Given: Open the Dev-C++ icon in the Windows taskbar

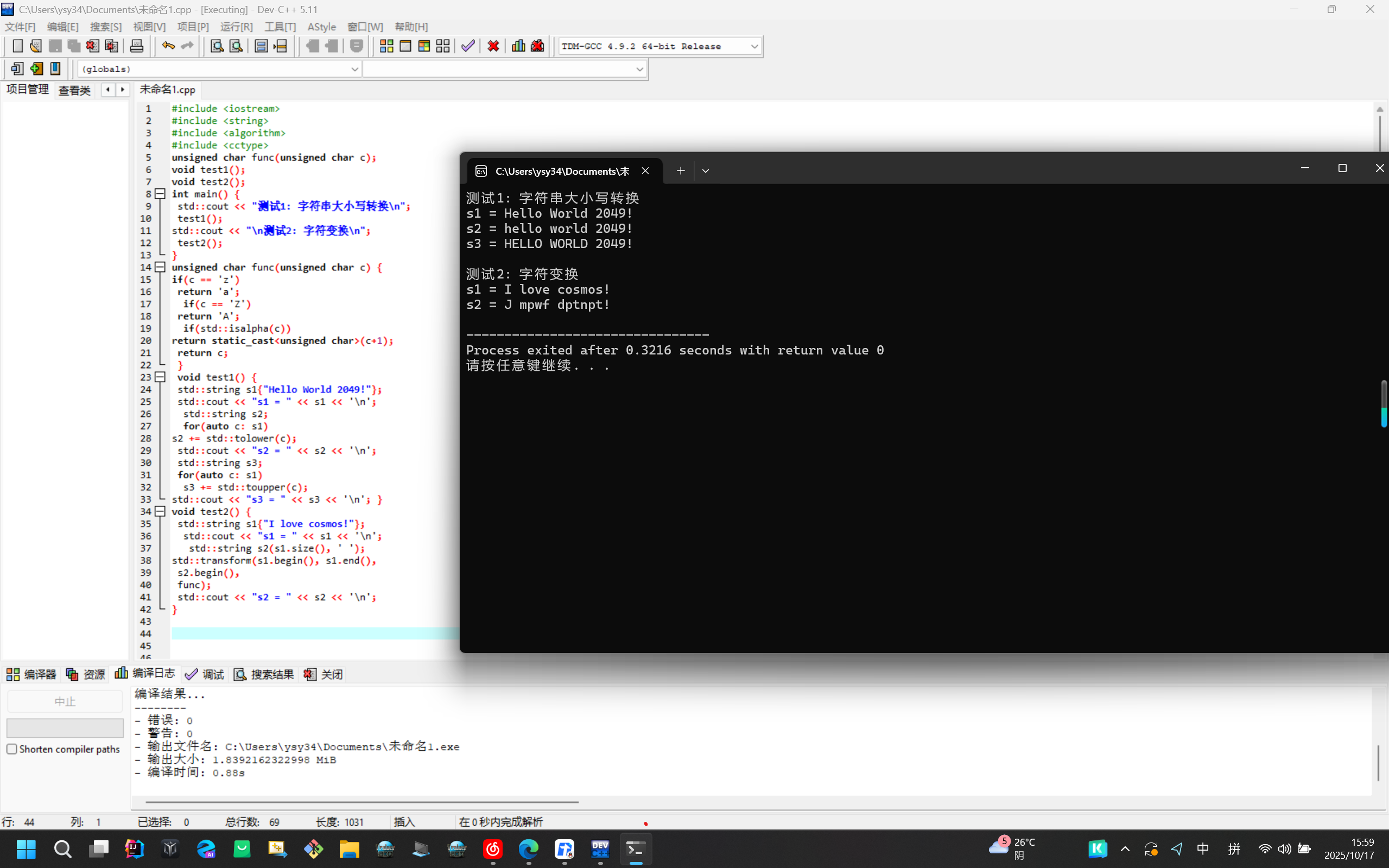Looking at the screenshot, I should point(600,848).
